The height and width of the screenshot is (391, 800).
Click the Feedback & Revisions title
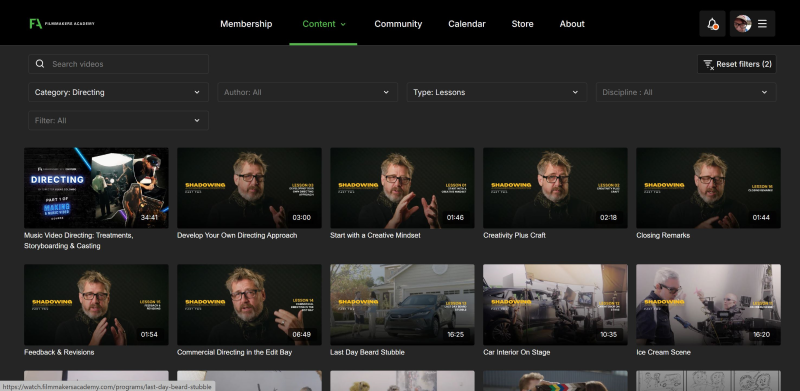(59, 352)
